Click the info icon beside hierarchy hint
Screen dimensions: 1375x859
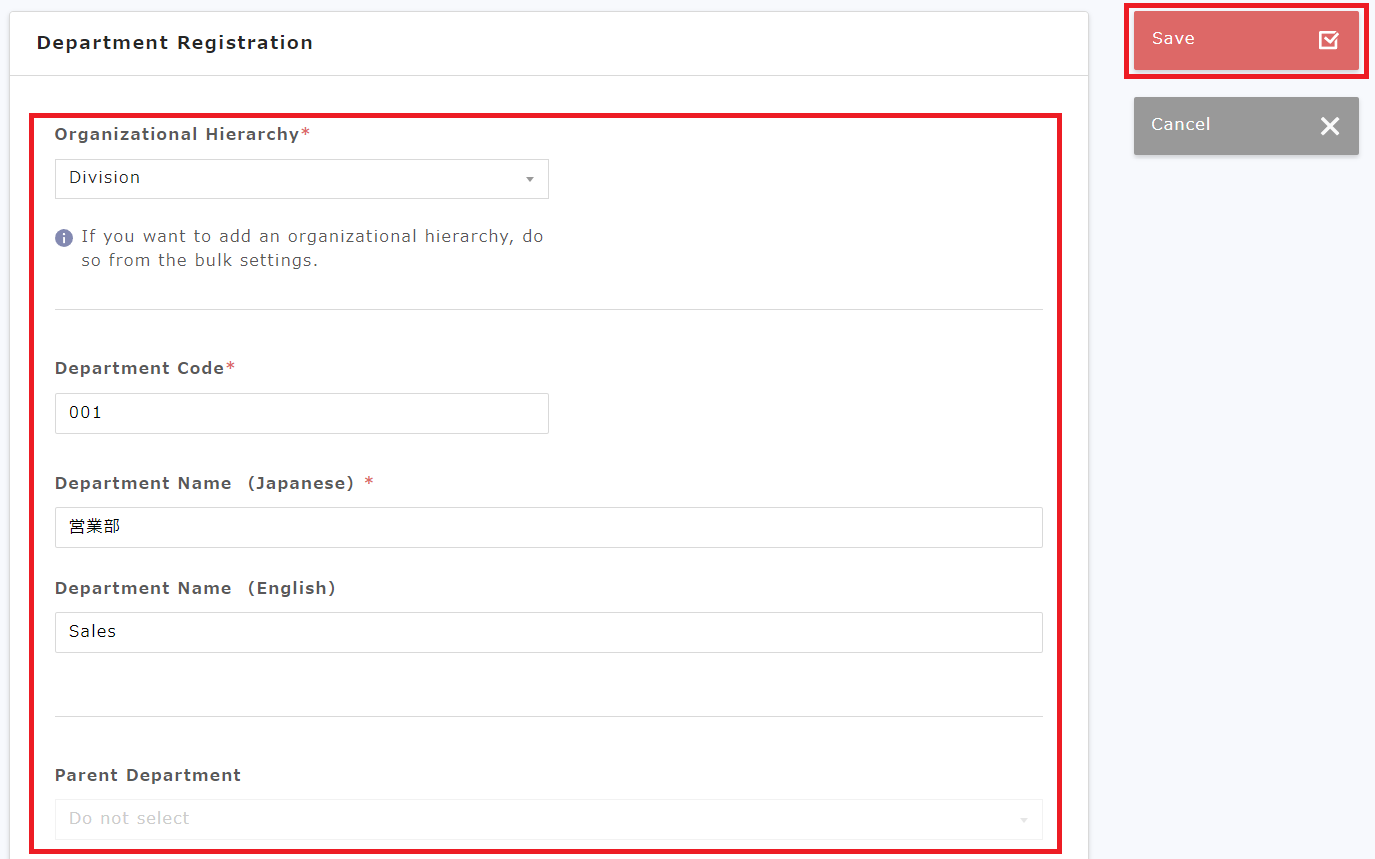pos(64,238)
